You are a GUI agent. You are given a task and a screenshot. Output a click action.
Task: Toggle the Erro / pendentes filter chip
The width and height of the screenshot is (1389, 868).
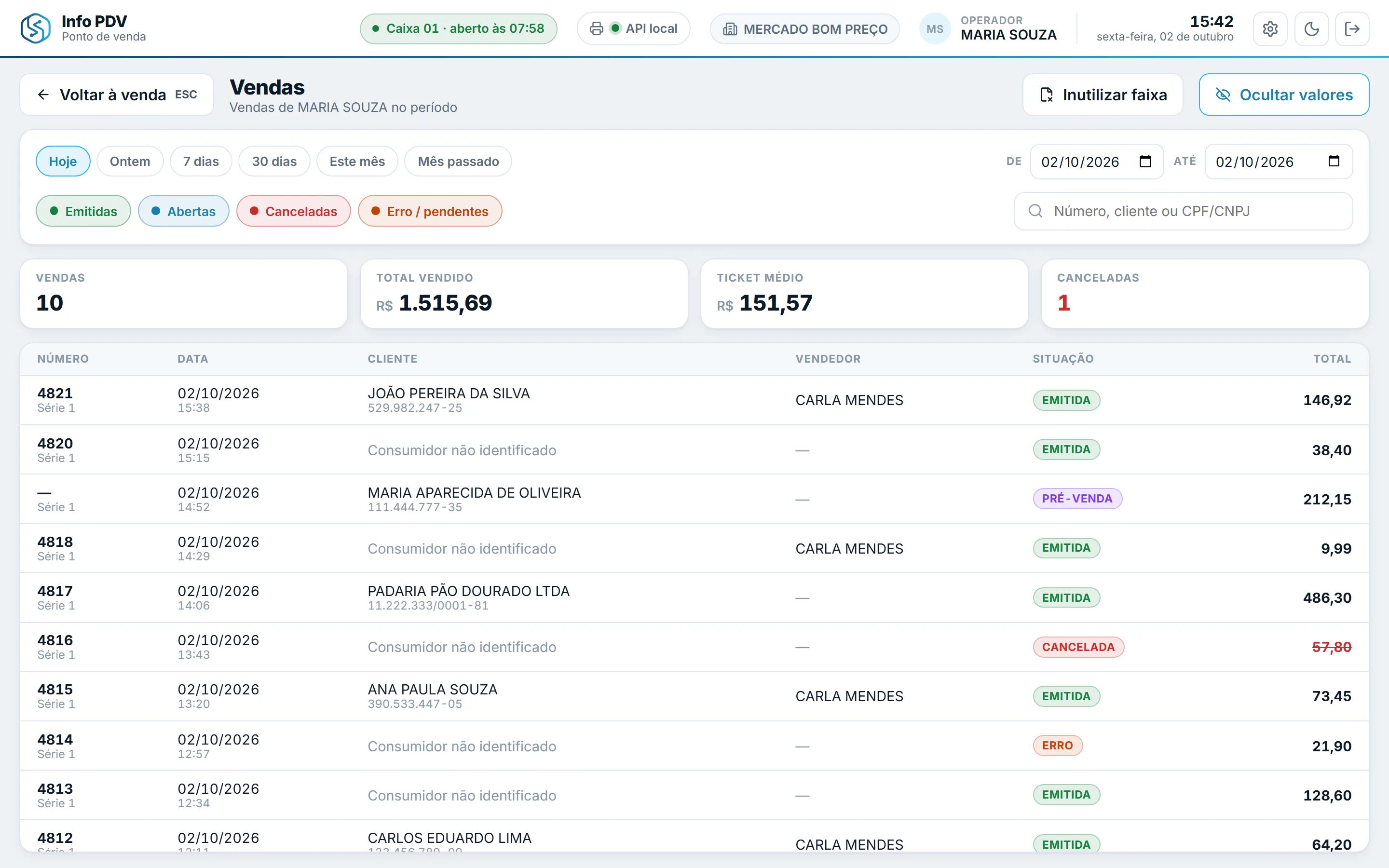(x=430, y=211)
